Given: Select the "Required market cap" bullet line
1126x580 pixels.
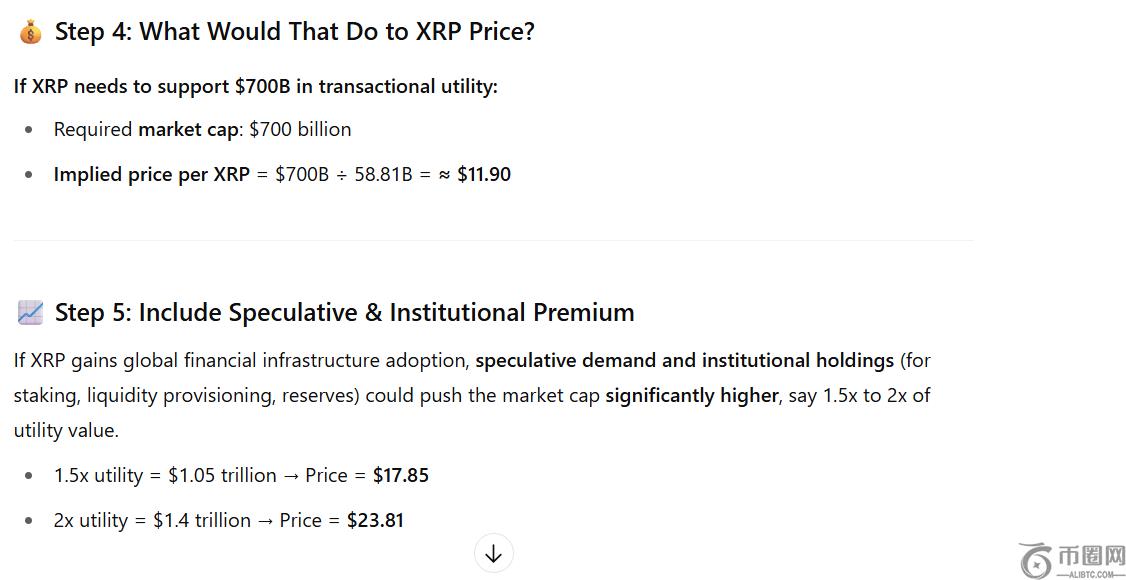Looking at the screenshot, I should click(202, 130).
